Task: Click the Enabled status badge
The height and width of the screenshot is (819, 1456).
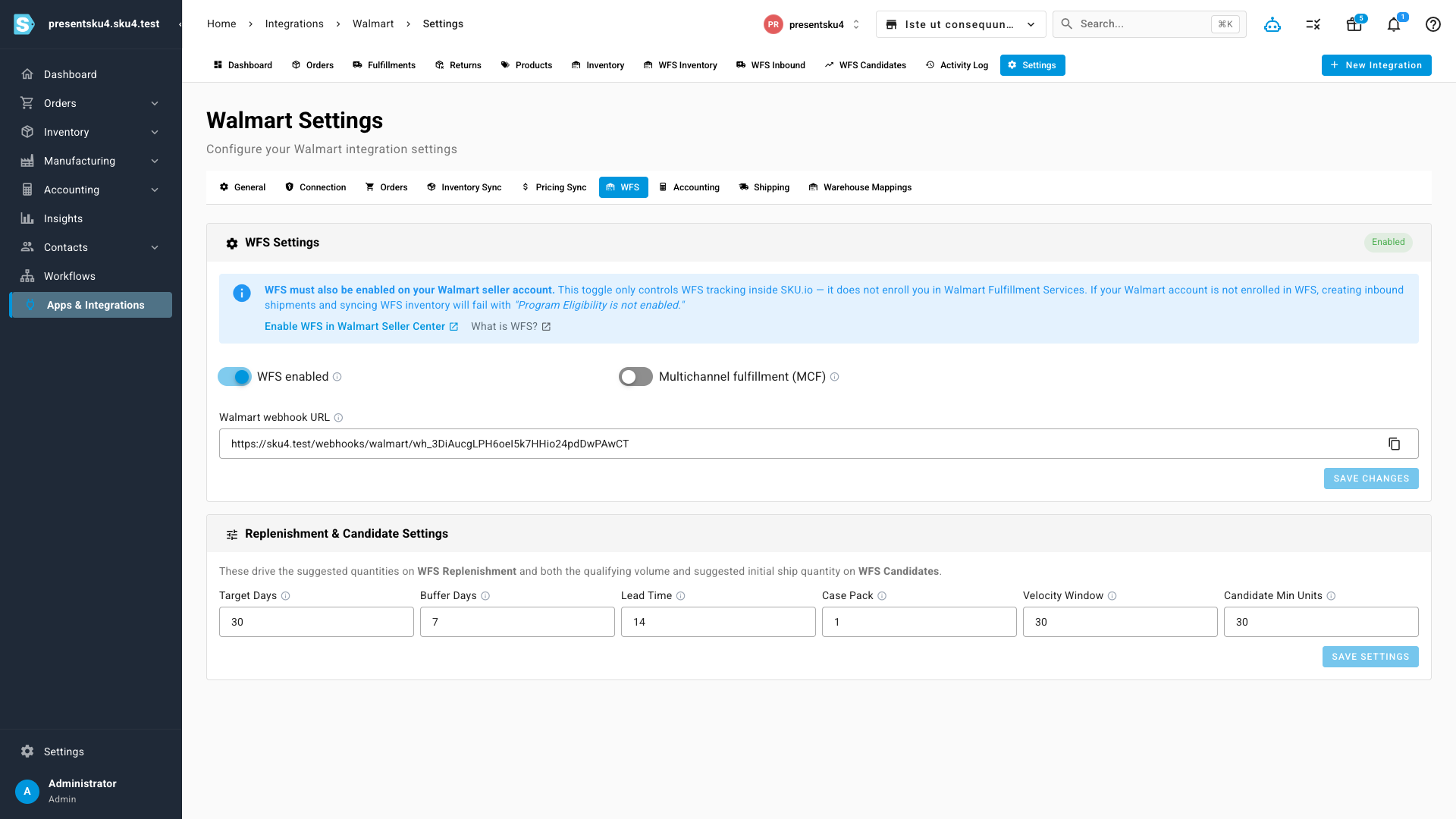Action: coord(1389,243)
